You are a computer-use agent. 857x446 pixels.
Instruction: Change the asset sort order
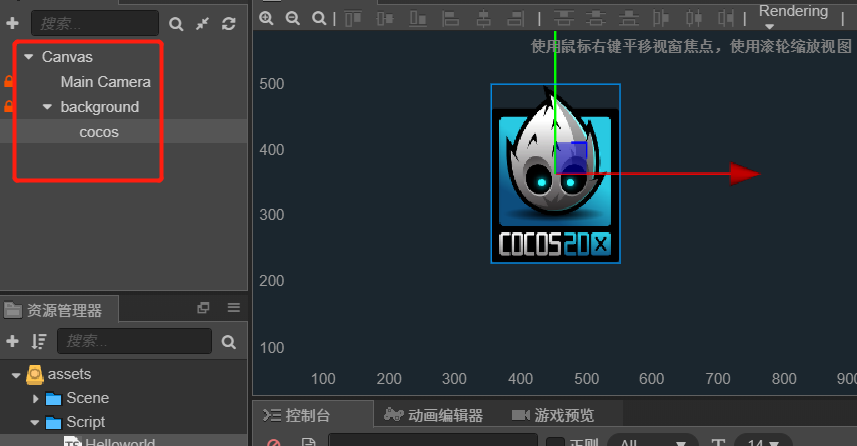point(39,342)
